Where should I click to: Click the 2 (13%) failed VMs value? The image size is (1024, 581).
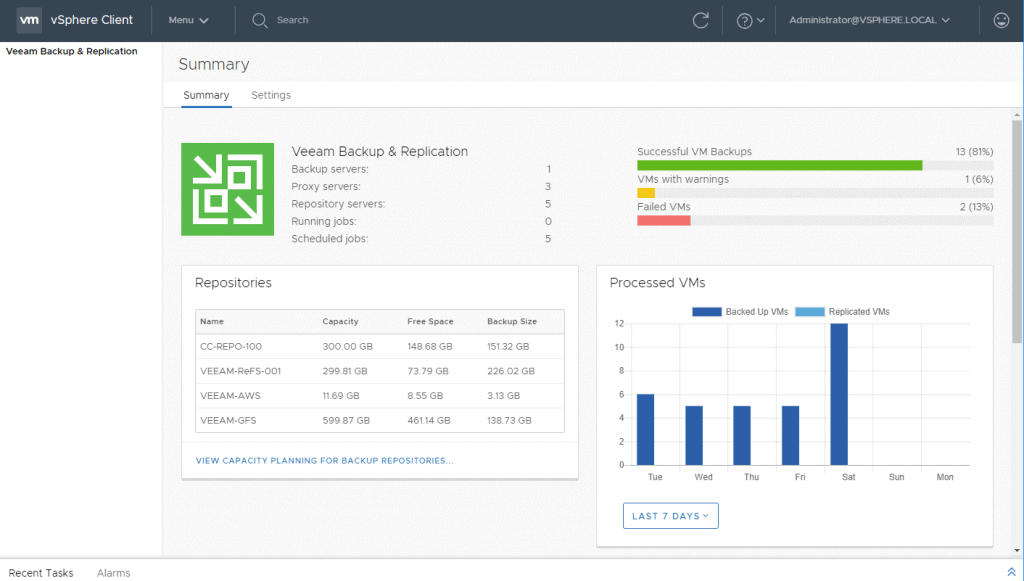click(x=976, y=207)
